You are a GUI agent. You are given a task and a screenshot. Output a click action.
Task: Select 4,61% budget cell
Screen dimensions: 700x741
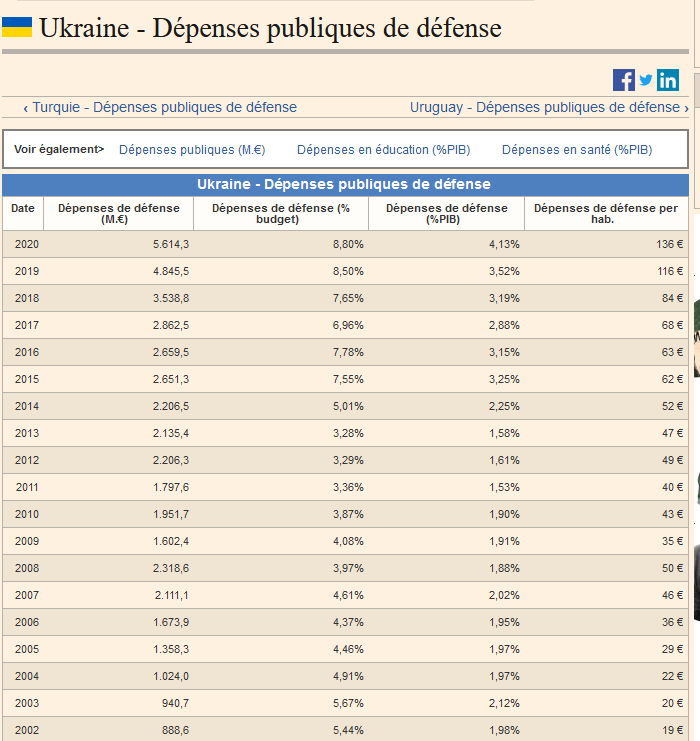[281, 595]
